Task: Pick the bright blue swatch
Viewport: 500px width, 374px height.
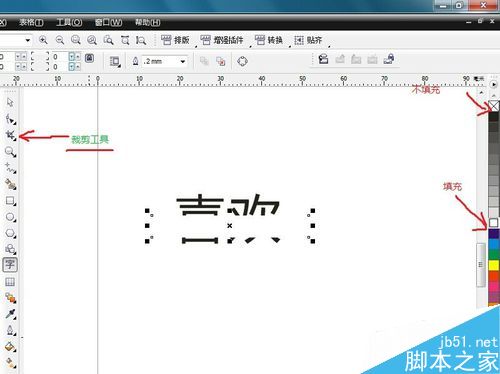Action: (x=494, y=244)
